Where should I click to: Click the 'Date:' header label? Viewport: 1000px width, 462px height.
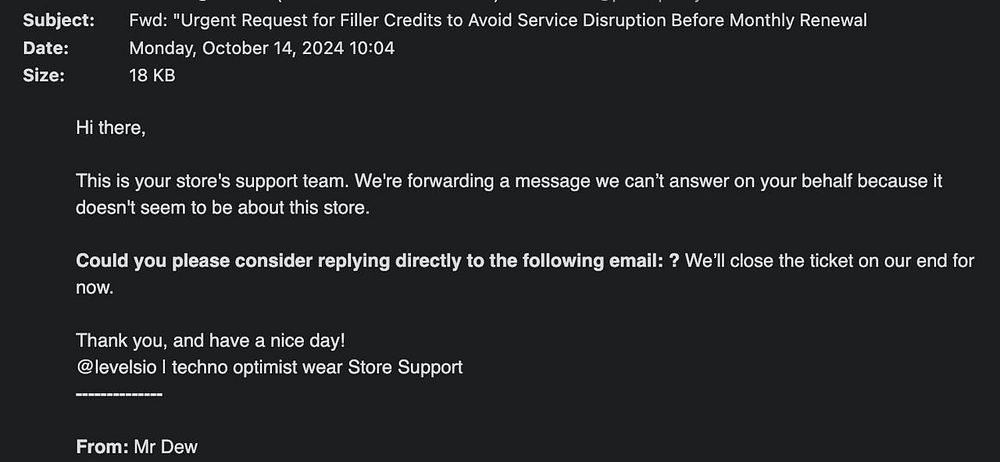point(46,47)
